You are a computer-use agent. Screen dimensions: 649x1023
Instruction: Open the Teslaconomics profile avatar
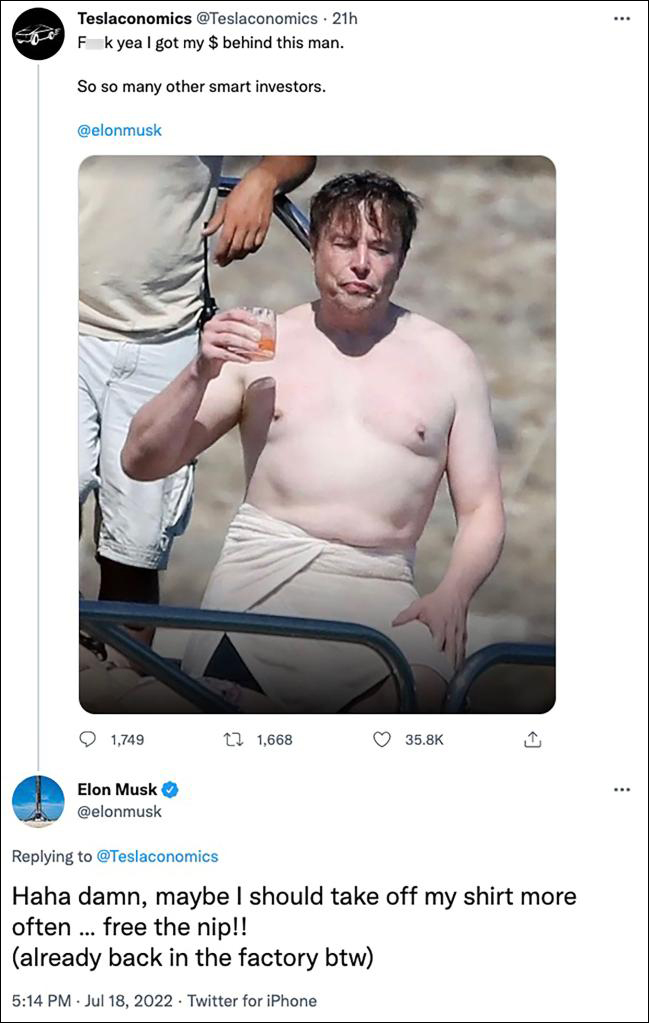(x=38, y=35)
